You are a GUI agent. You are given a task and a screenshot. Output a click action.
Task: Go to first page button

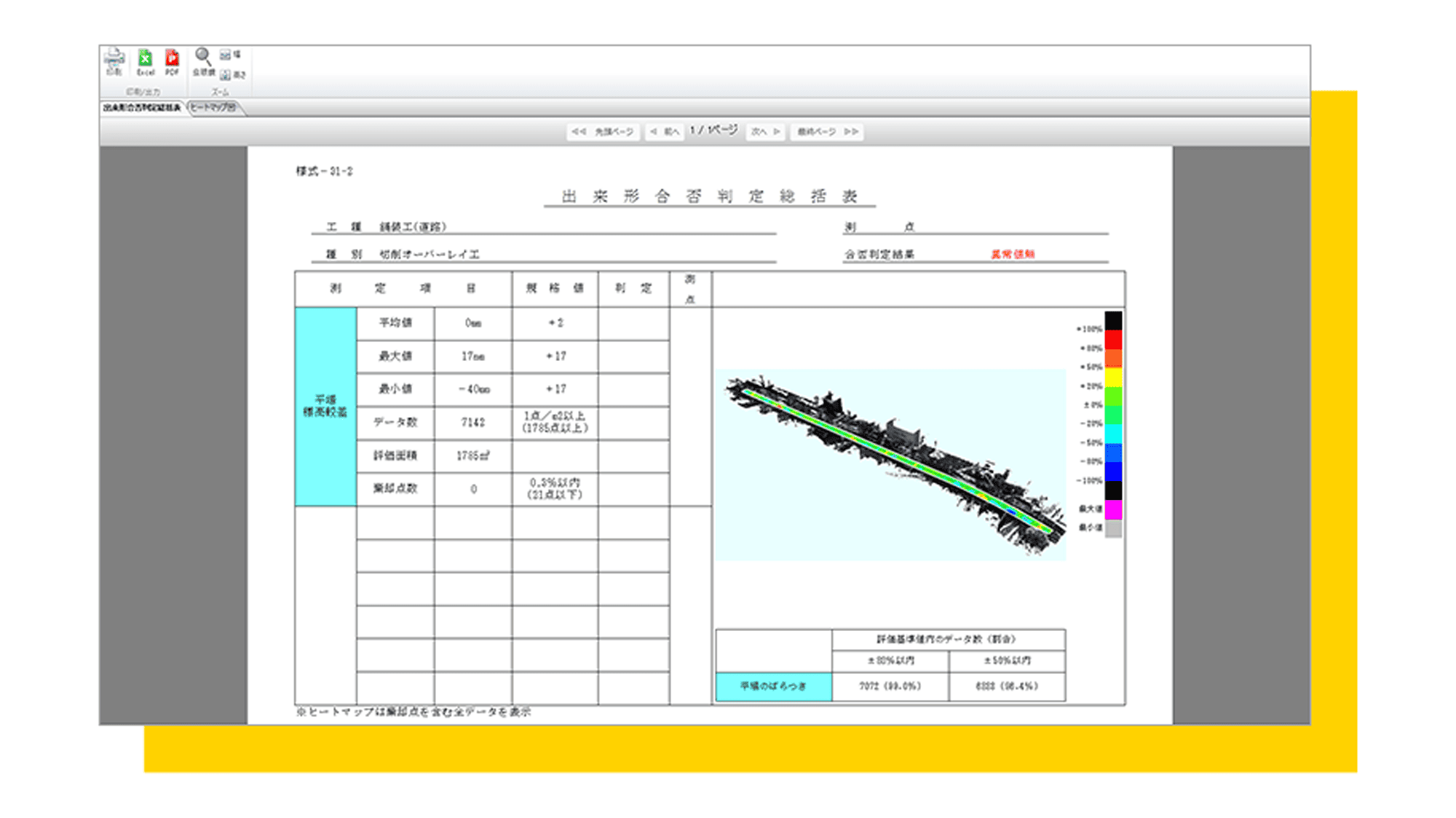point(602,132)
